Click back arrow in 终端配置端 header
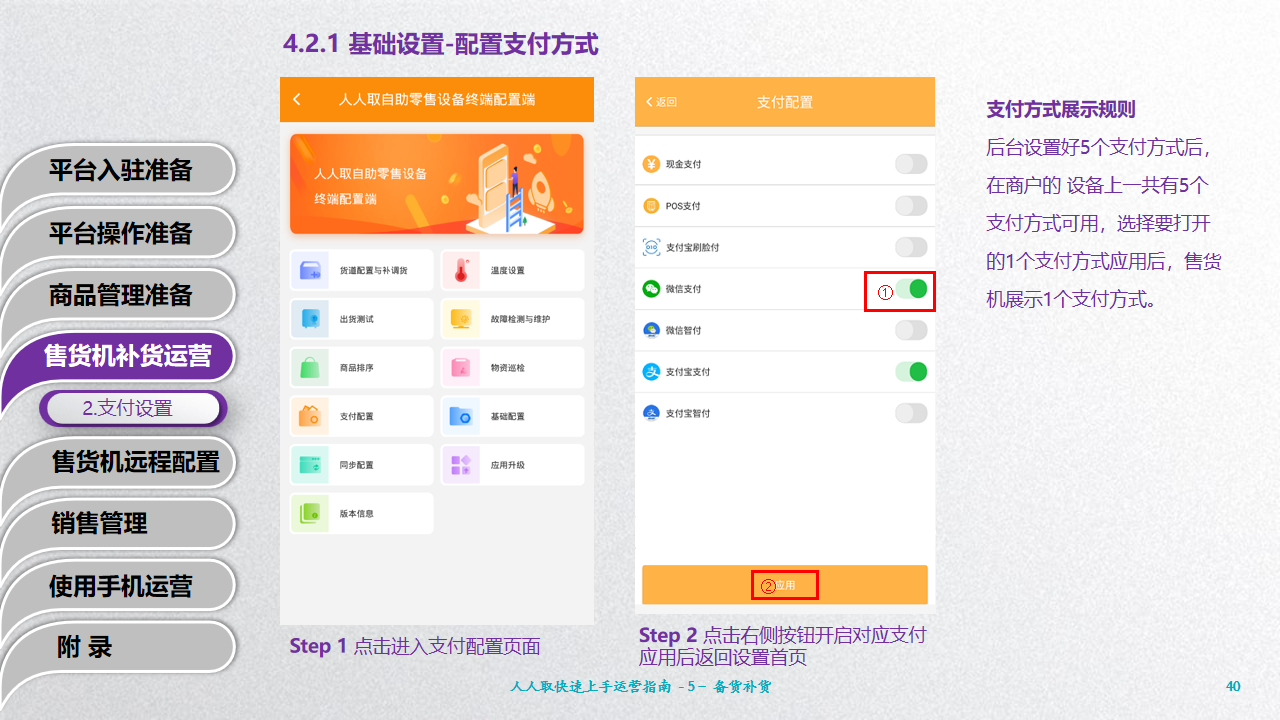Viewport: 1280px width, 720px height. [x=297, y=99]
